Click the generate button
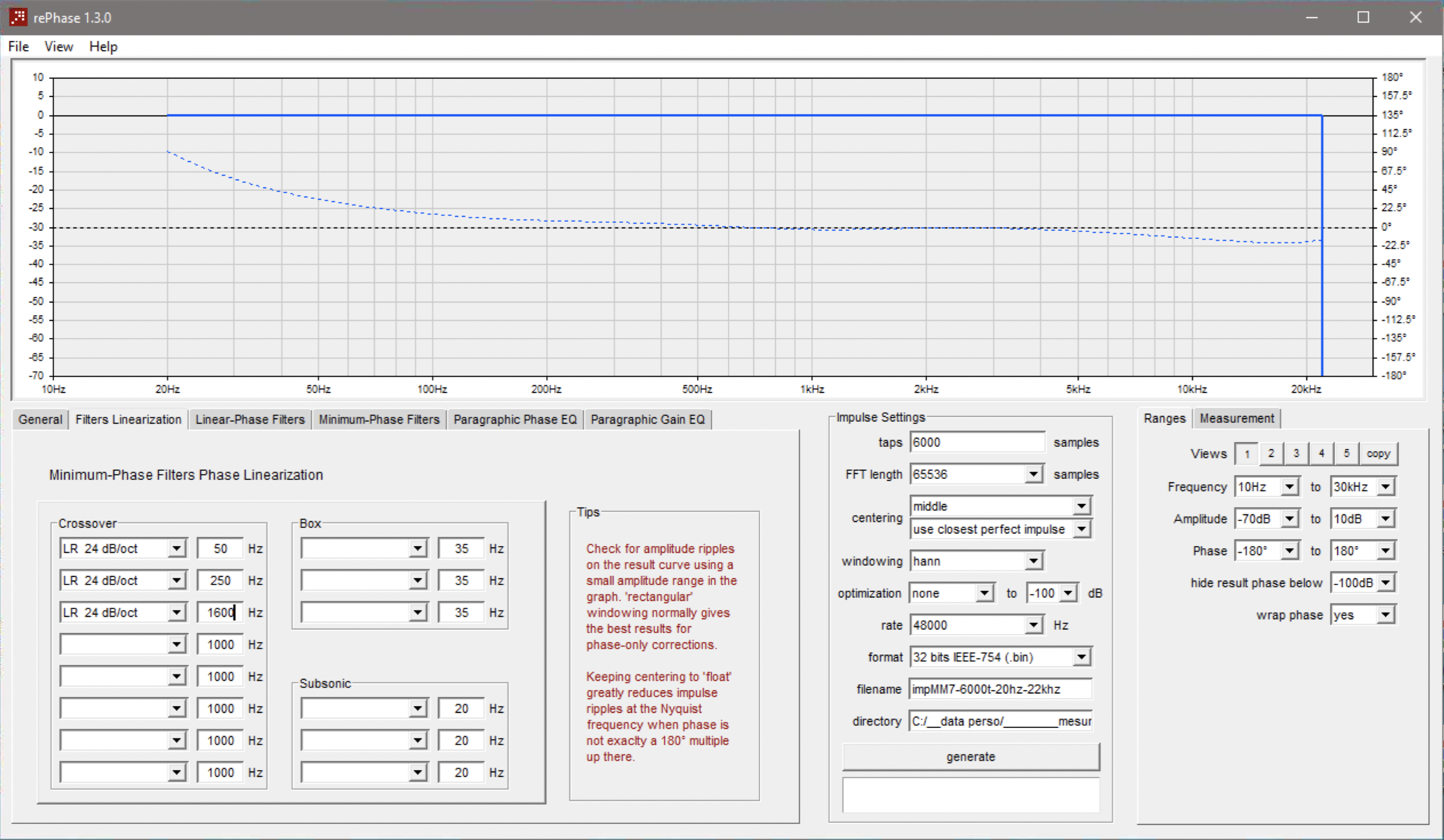 coord(971,756)
